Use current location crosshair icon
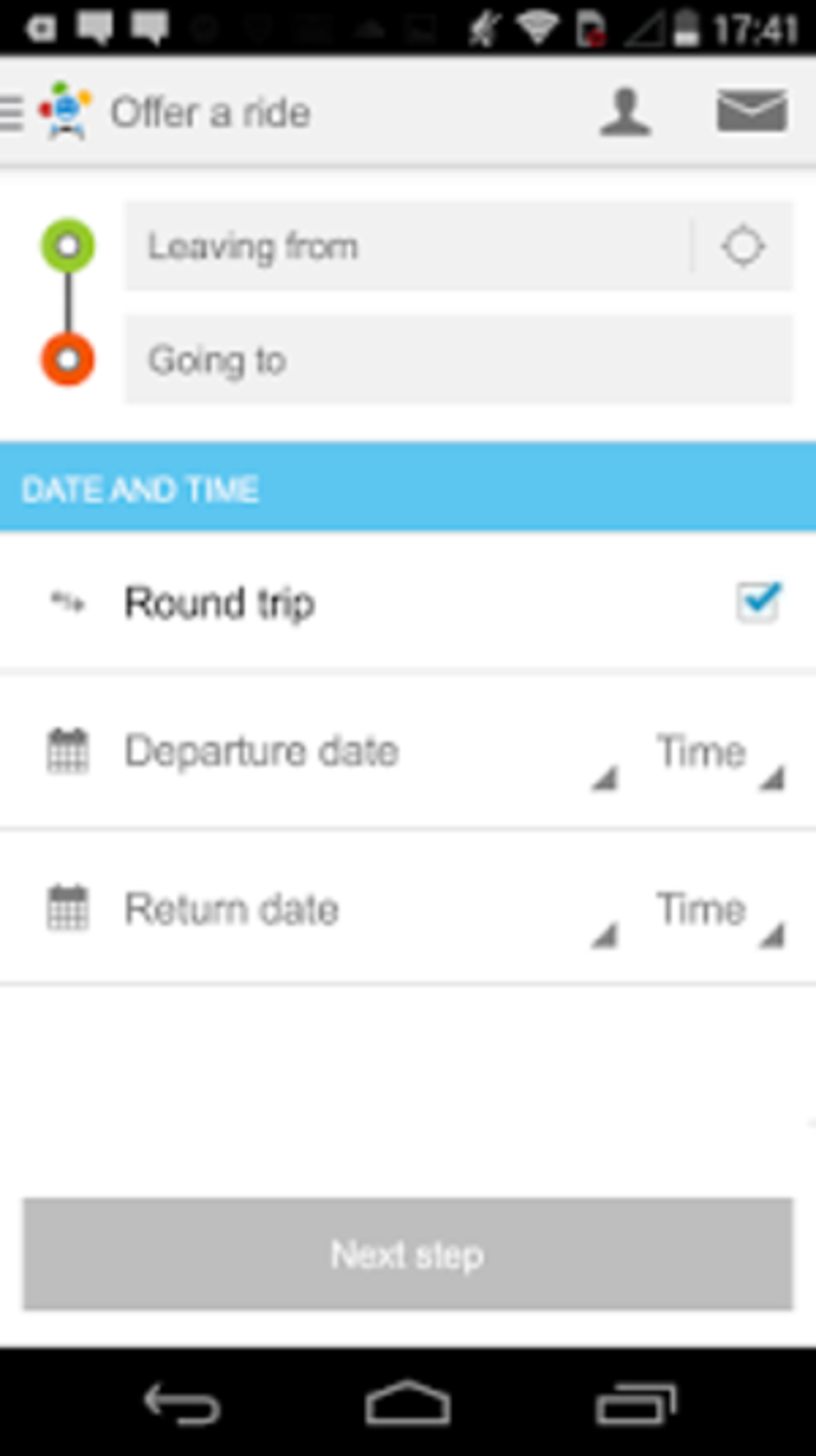 tap(742, 247)
